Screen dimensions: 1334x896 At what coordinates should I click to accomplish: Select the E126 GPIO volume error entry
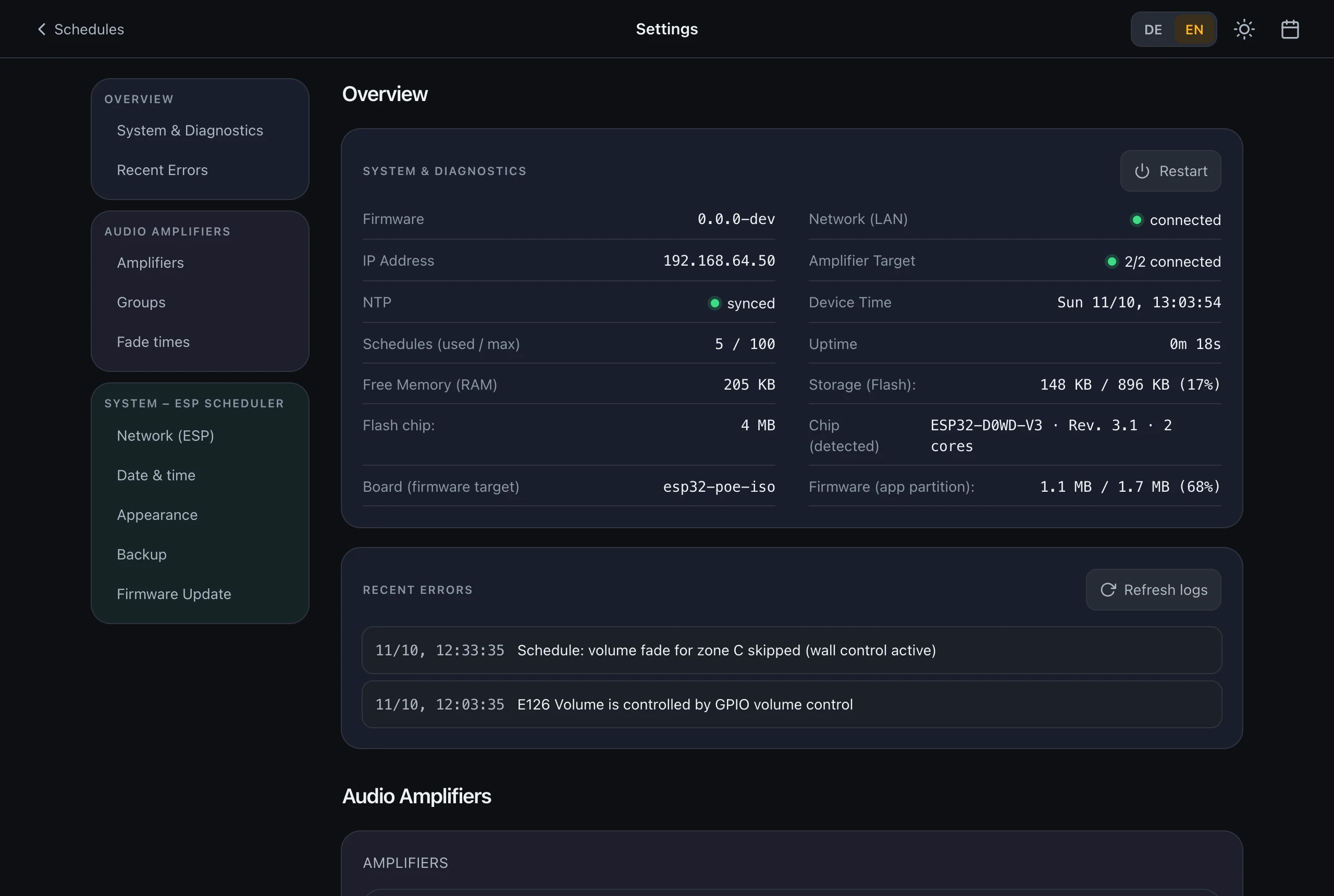[792, 705]
